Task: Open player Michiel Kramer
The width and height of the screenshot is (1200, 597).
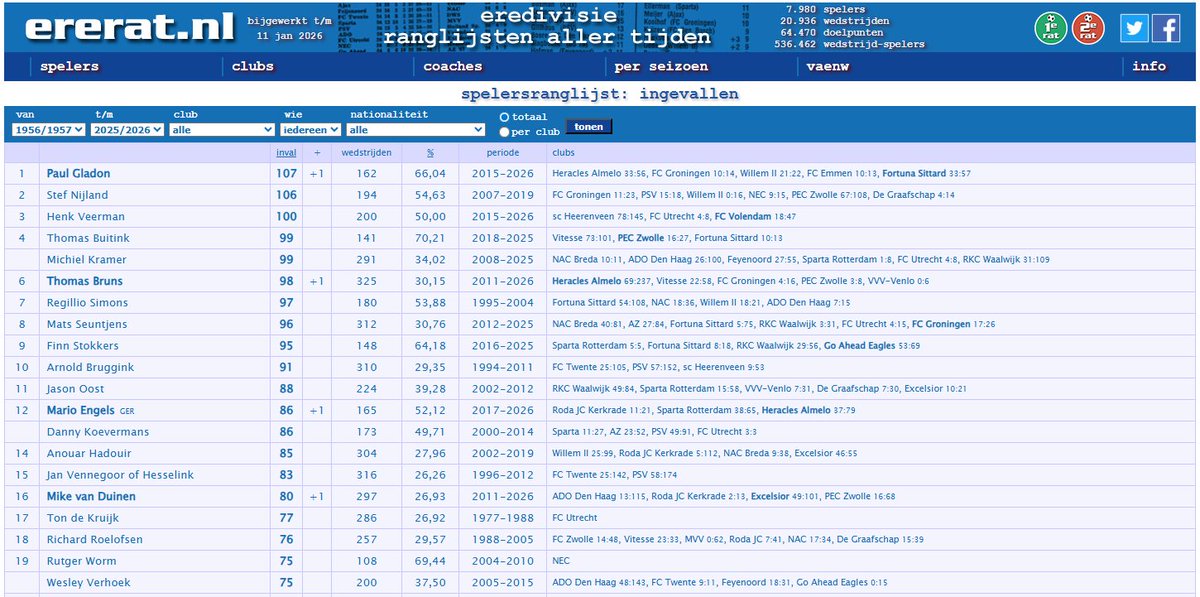Action: (x=88, y=260)
